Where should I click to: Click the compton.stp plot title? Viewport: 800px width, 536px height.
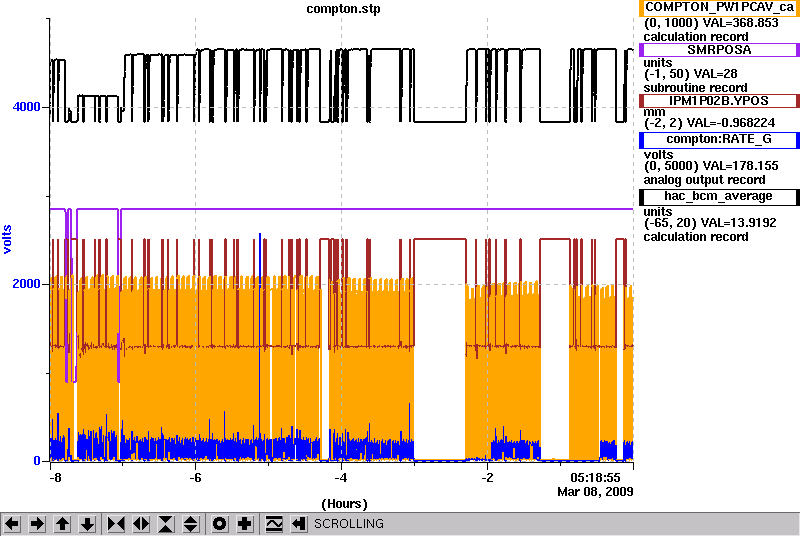343,9
